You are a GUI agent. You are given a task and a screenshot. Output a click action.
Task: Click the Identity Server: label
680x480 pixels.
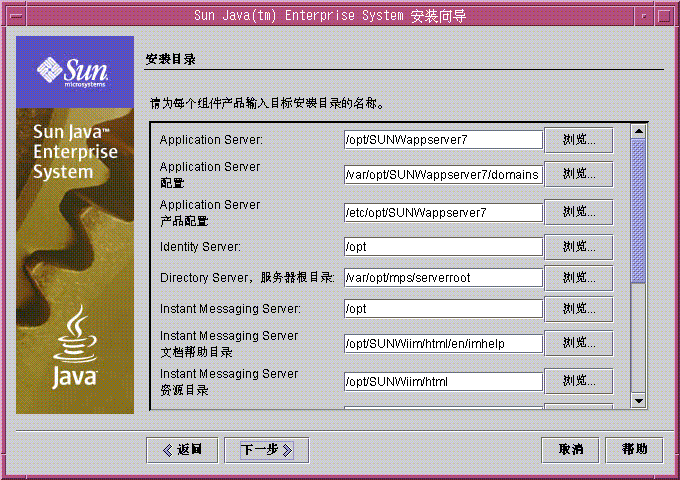click(x=200, y=247)
